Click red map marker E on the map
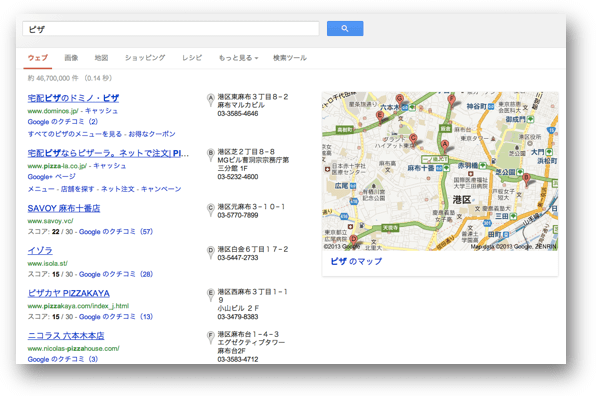 (x=379, y=117)
